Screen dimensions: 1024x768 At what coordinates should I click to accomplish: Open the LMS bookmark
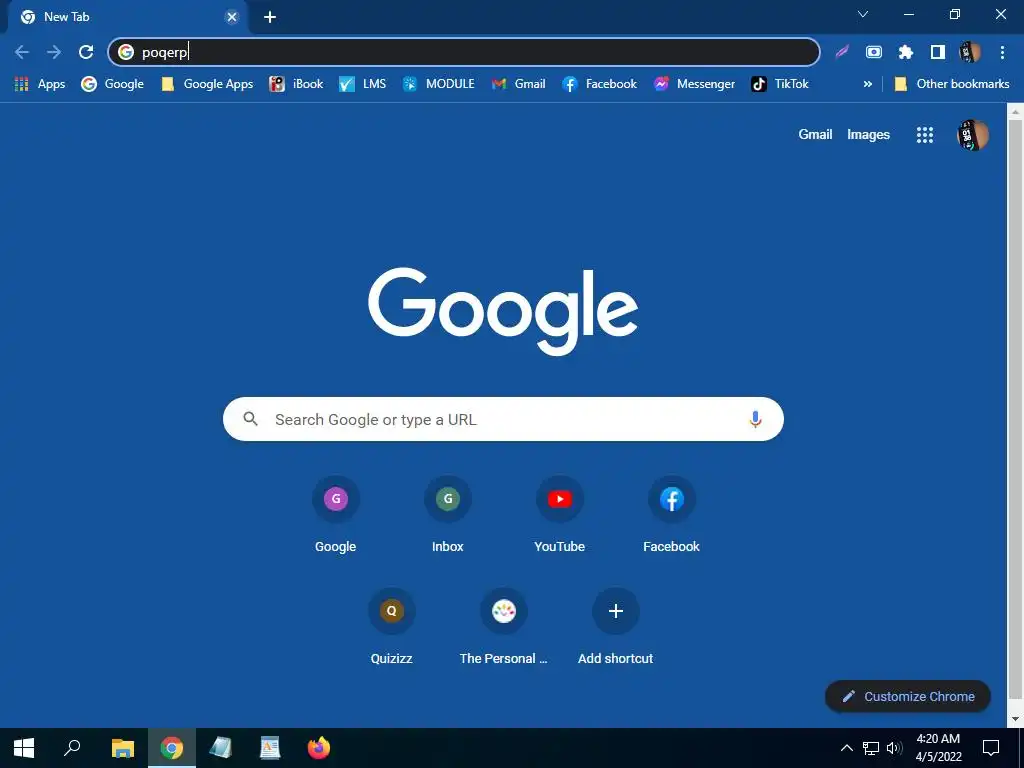point(362,84)
